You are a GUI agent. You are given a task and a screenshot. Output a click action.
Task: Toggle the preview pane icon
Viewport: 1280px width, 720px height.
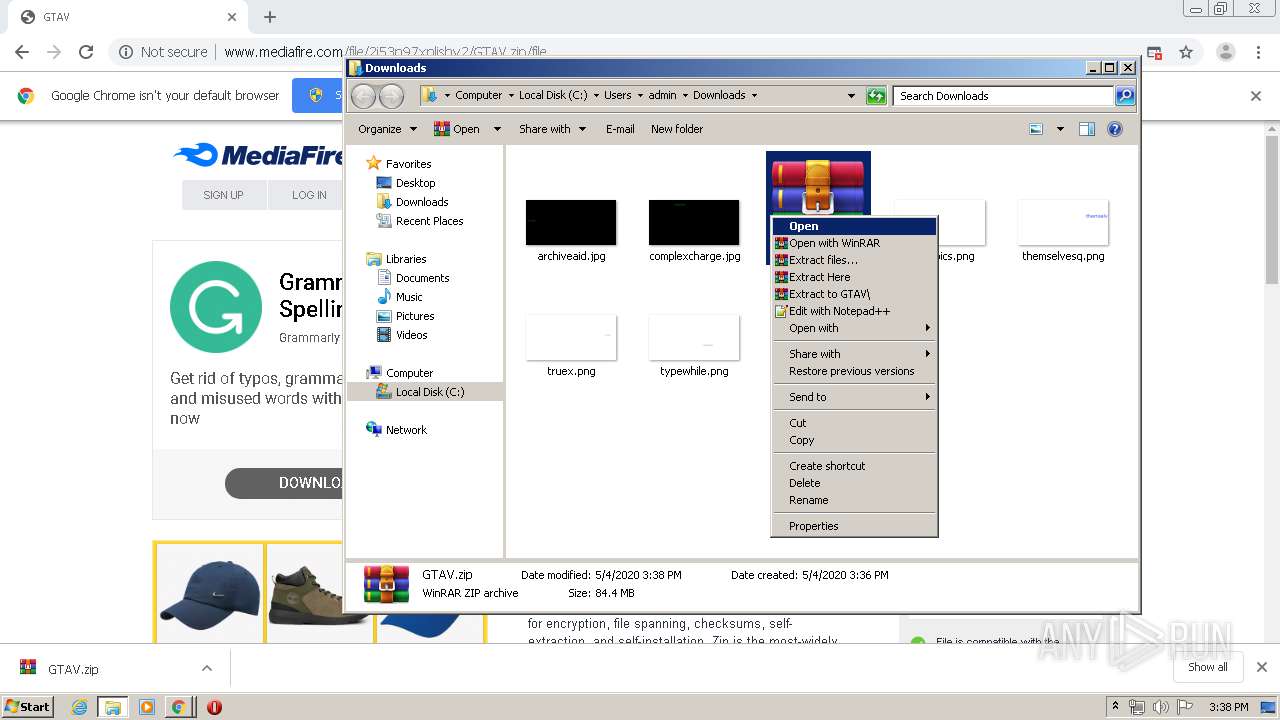(x=1087, y=129)
